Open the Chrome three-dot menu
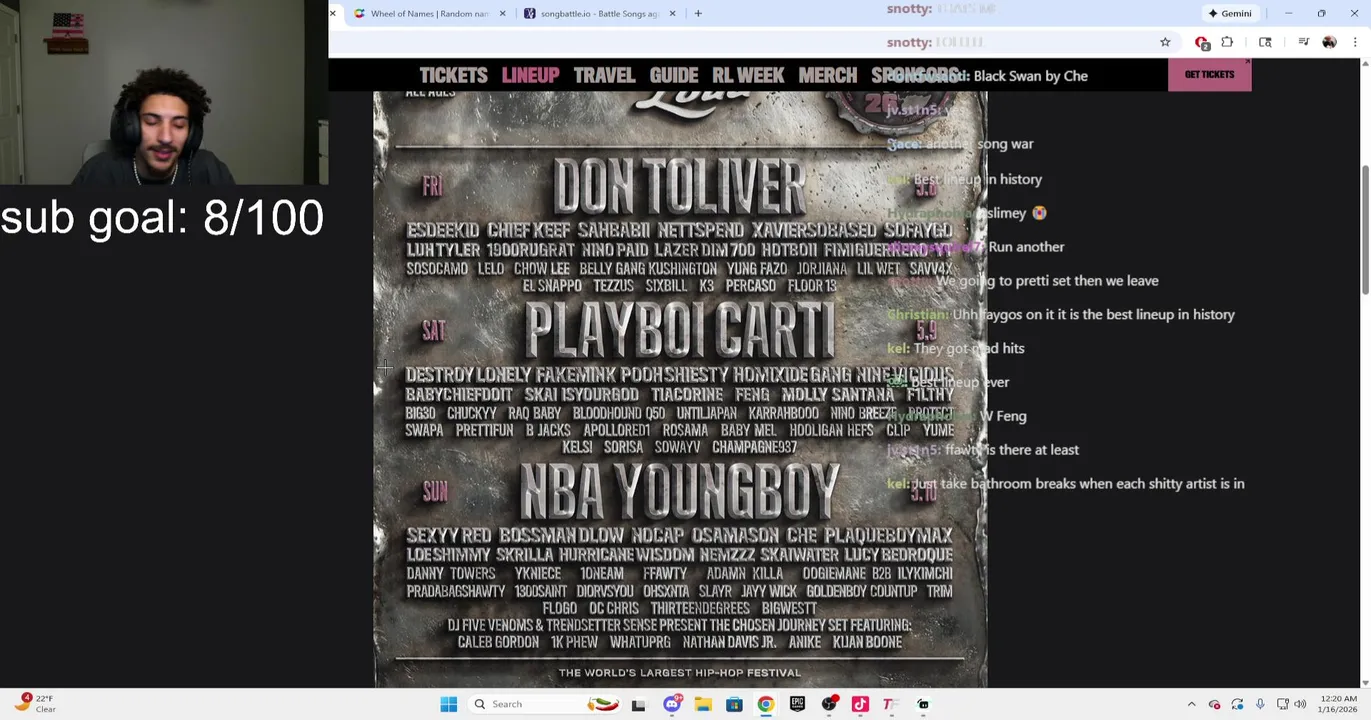This screenshot has width=1371, height=720. point(1355,42)
